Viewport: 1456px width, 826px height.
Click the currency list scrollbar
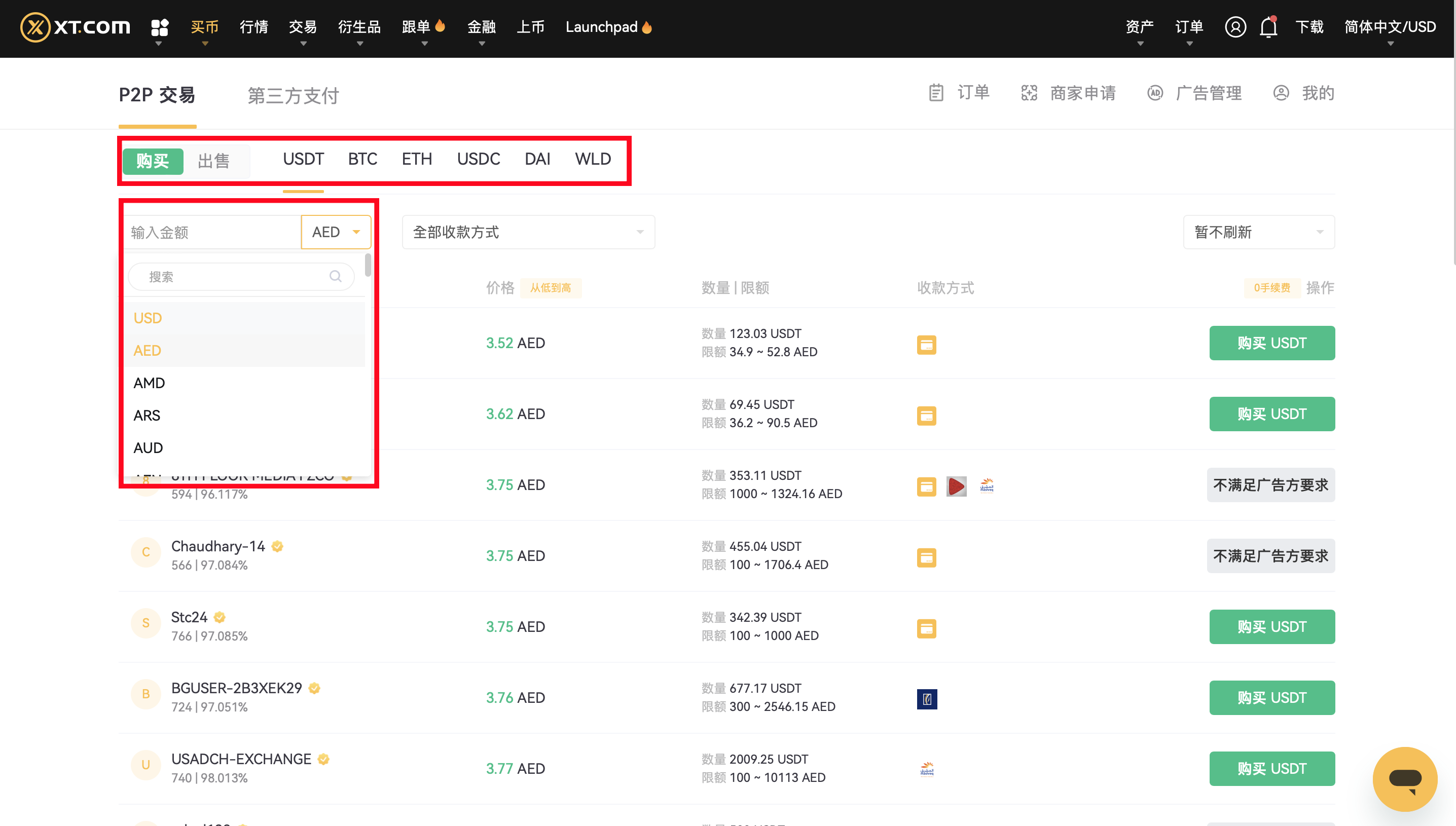coord(368,265)
